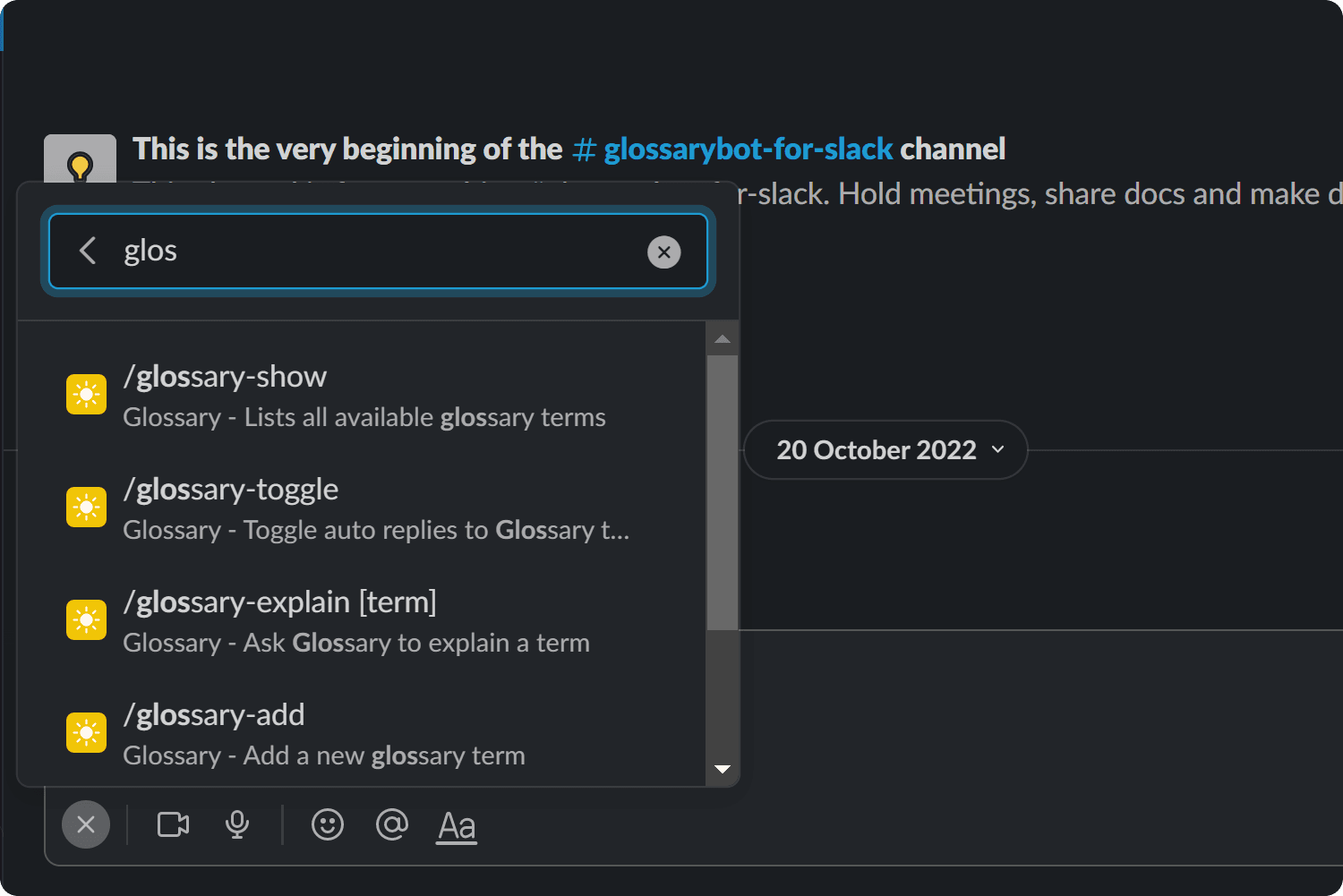The image size is (1343, 896).
Task: Click inside the command search input field
Action: coord(376,252)
